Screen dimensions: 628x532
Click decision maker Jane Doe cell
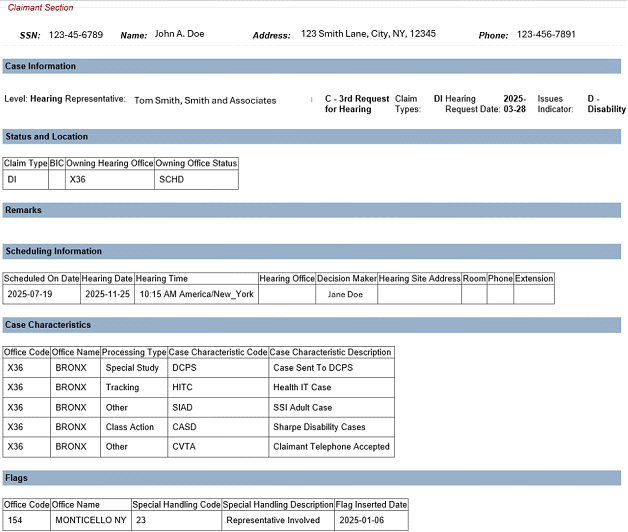click(x=346, y=295)
